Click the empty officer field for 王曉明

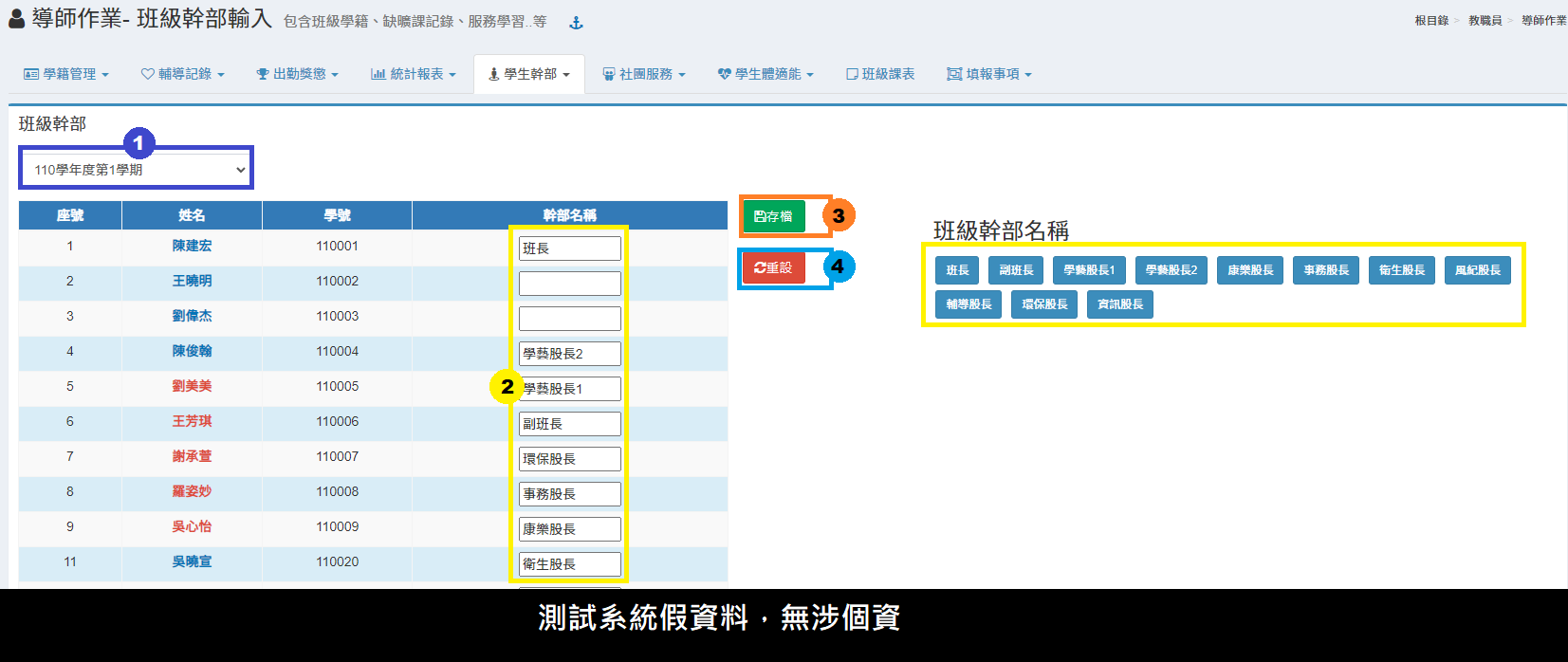tap(569, 284)
